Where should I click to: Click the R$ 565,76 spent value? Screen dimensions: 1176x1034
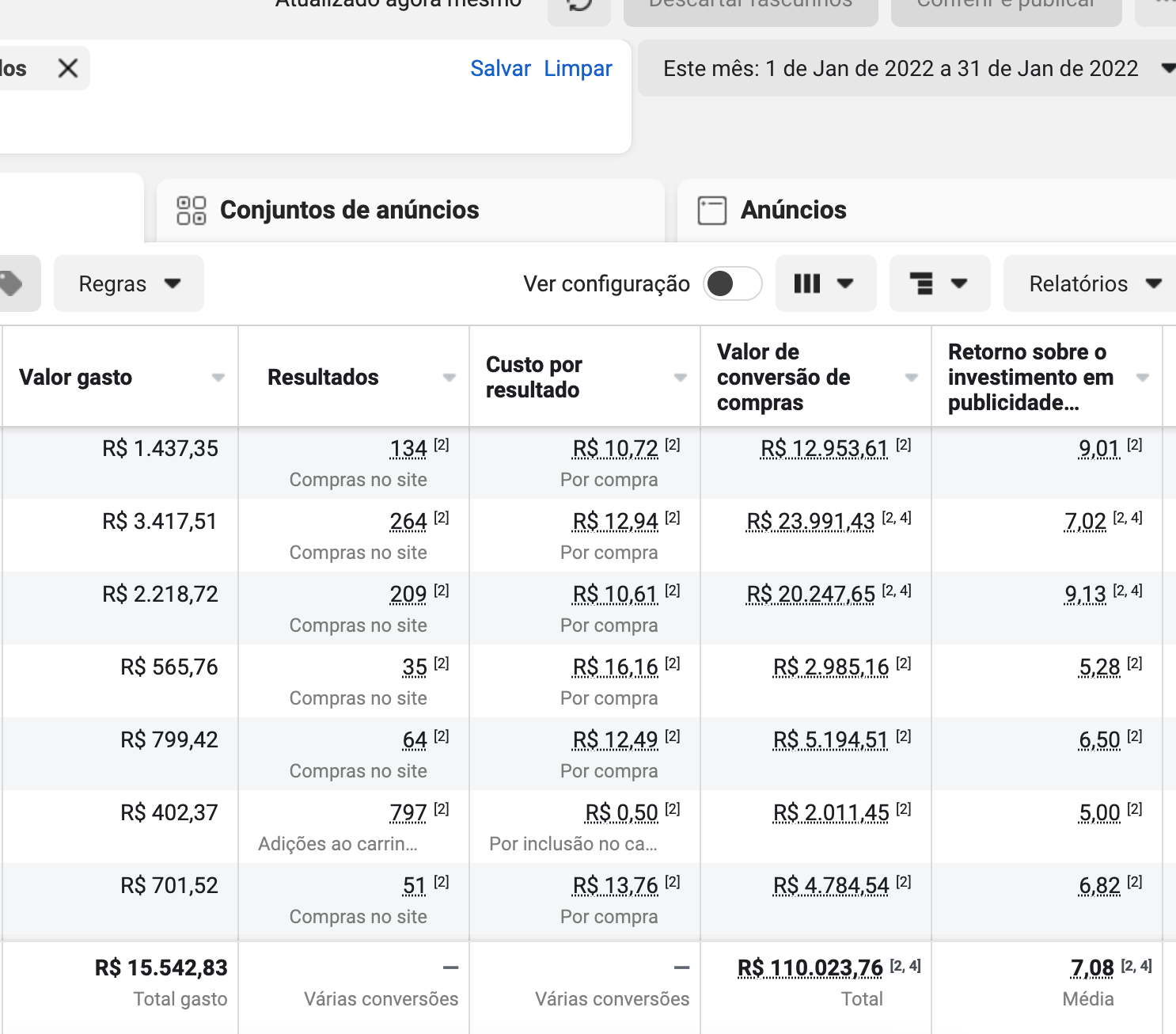(169, 667)
